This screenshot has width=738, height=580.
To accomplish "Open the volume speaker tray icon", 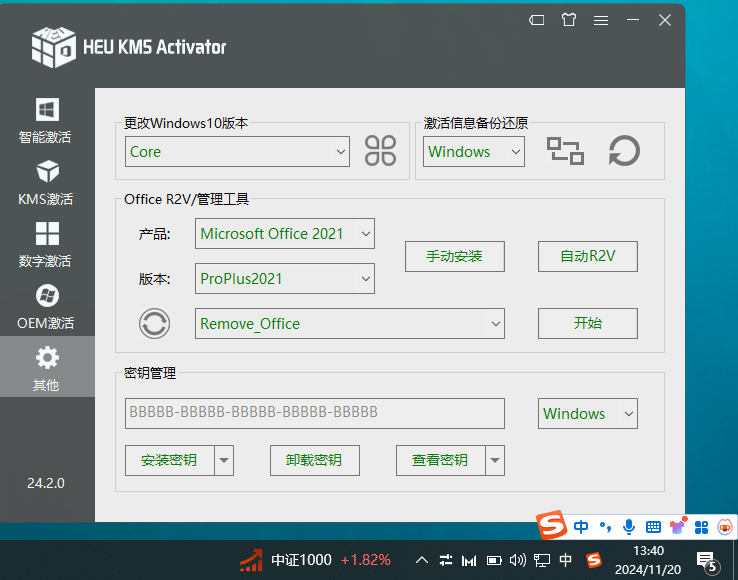I will [x=518, y=560].
